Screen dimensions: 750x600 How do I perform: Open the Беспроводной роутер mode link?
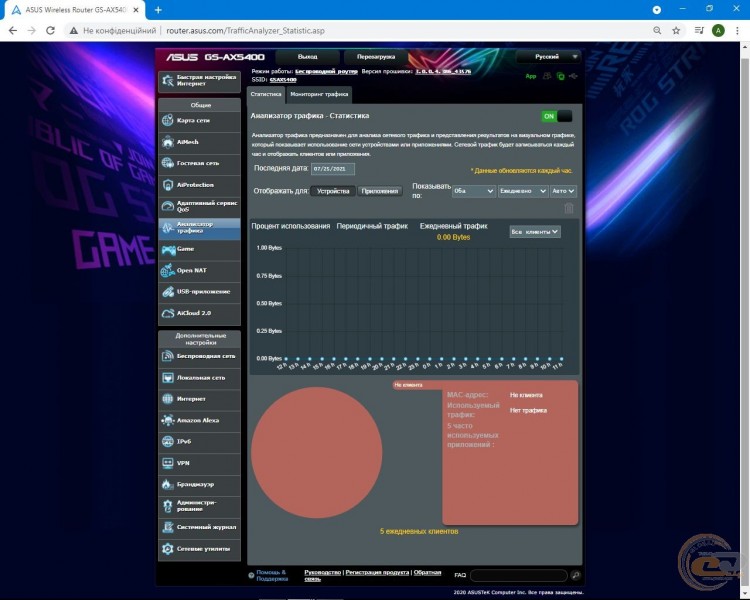(x=326, y=71)
